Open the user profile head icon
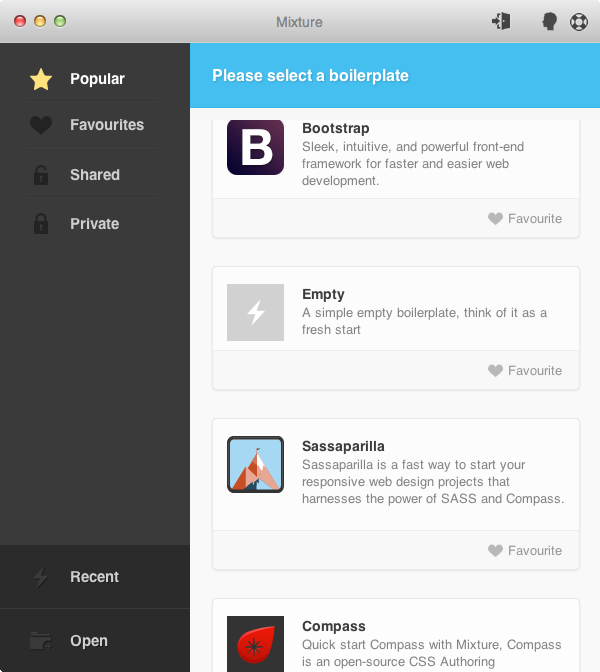Image resolution: width=600 pixels, height=672 pixels. 549,21
